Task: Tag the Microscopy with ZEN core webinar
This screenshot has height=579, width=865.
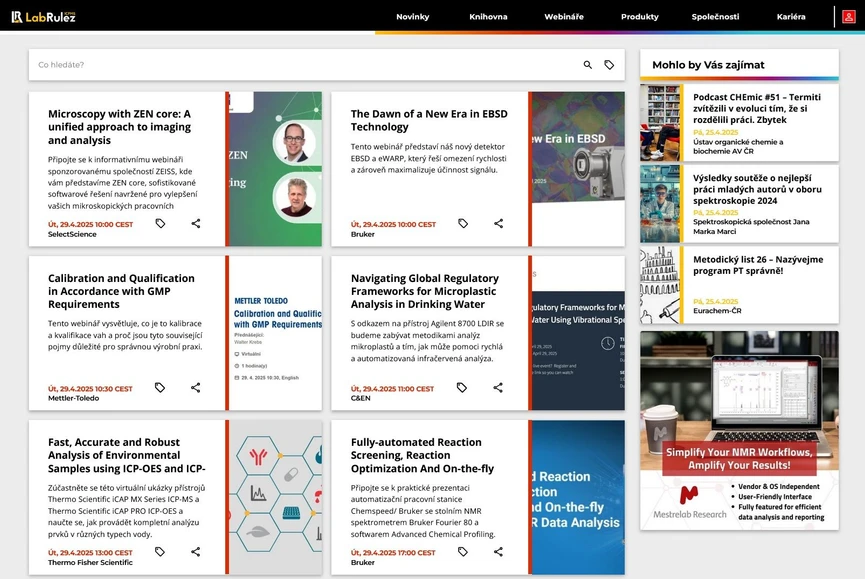Action: [x=160, y=223]
